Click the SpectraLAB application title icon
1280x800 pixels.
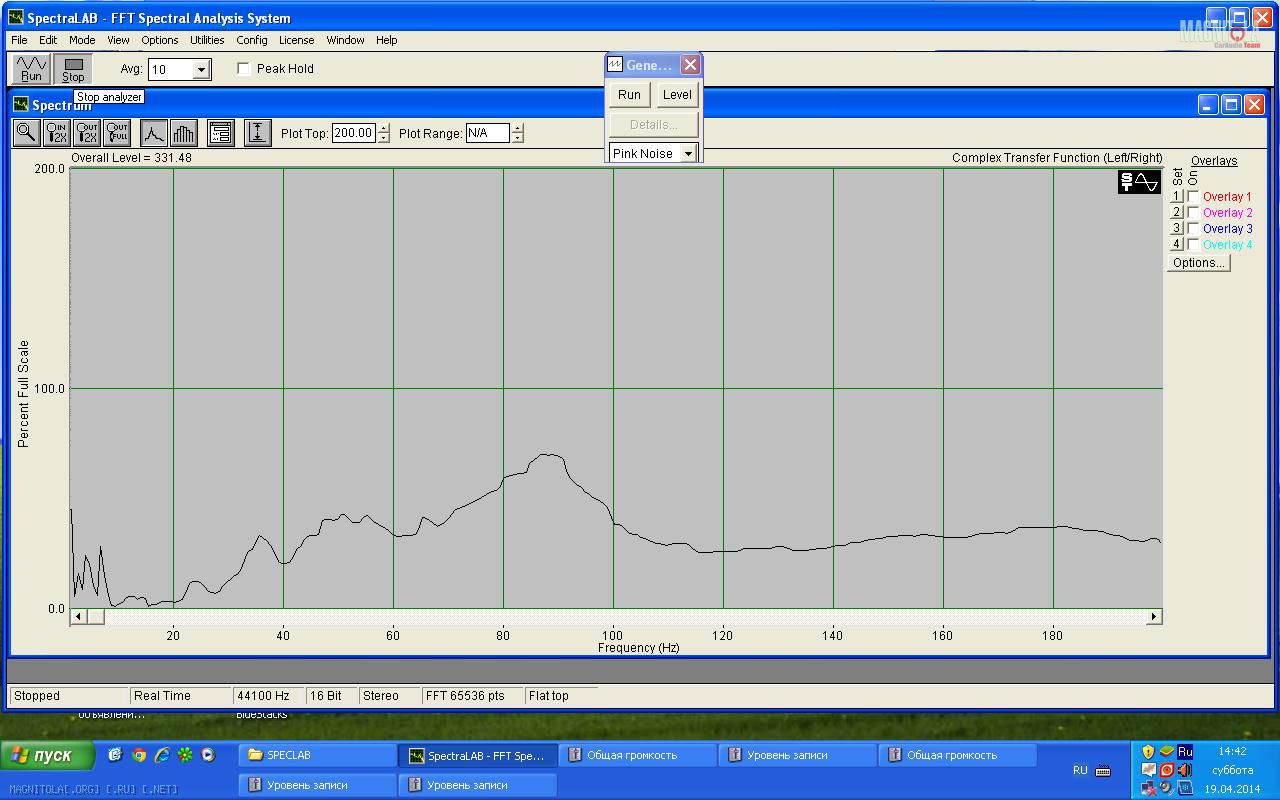(x=15, y=18)
